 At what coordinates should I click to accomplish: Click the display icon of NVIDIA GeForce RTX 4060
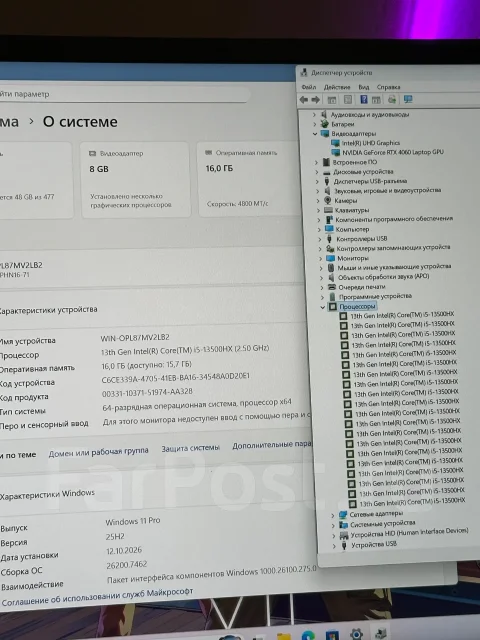[336, 152]
